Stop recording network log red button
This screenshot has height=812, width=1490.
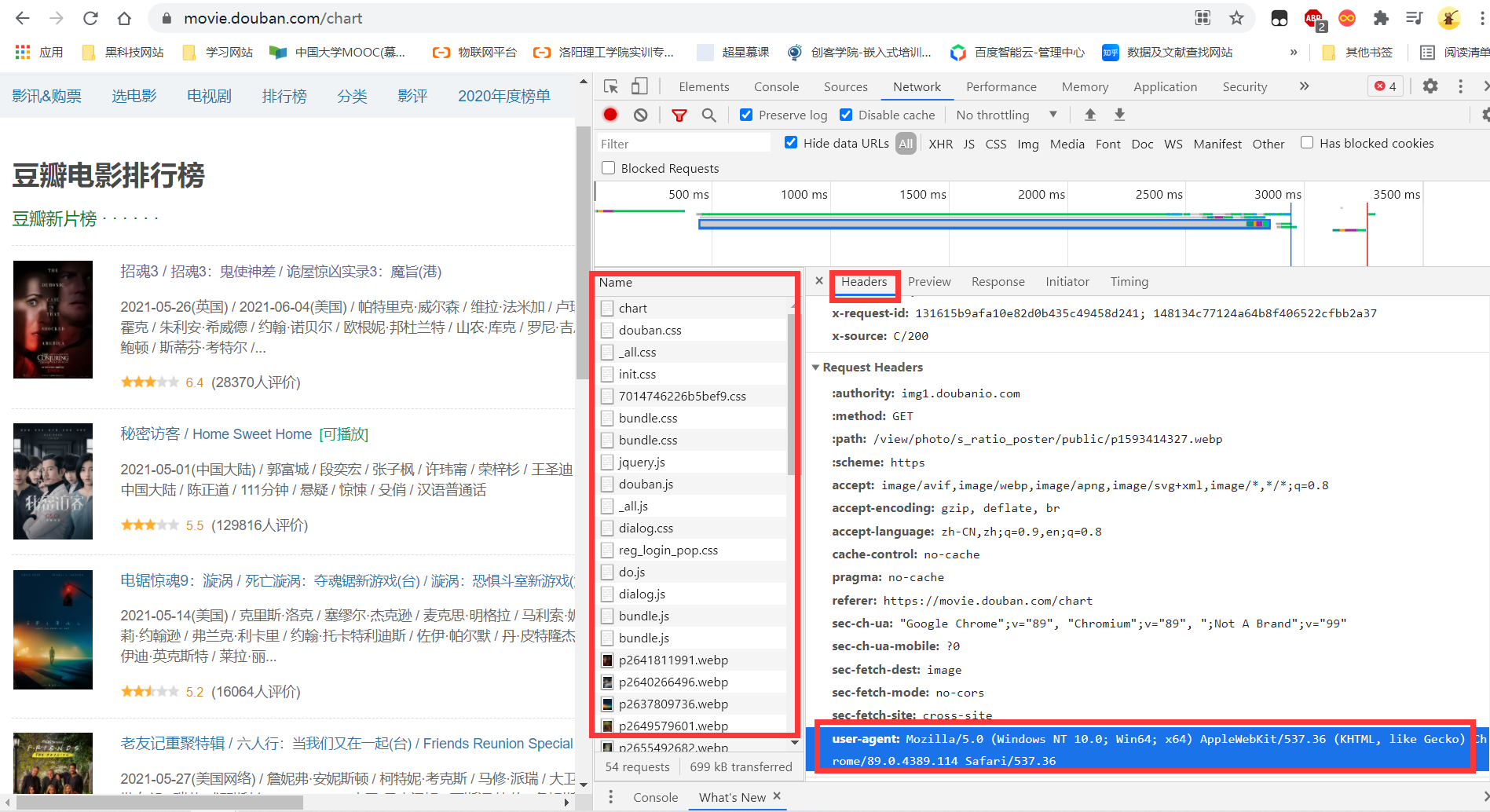tap(610, 115)
